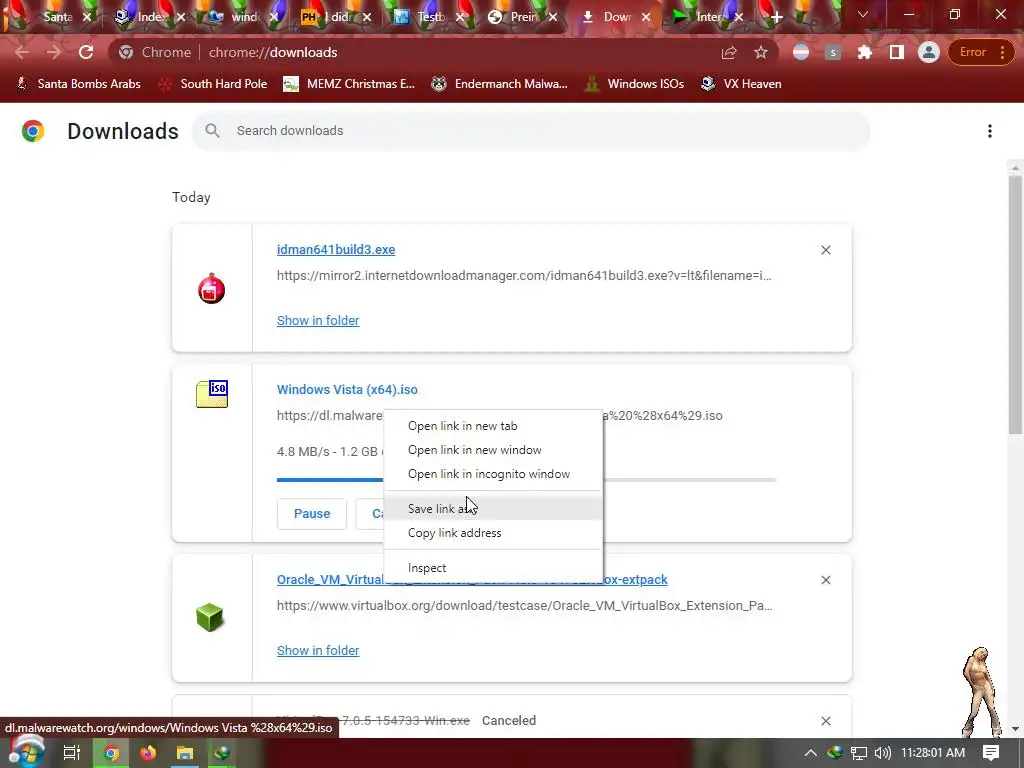This screenshot has height=768, width=1024.
Task: Remove the canceled VirtualBox Win.exe entry
Action: pyautogui.click(x=825, y=721)
